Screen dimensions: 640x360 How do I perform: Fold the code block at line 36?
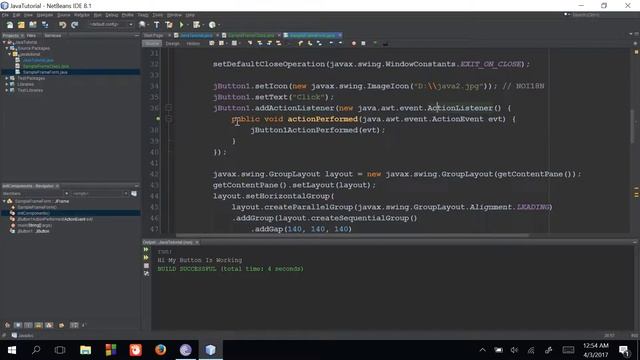(169, 108)
